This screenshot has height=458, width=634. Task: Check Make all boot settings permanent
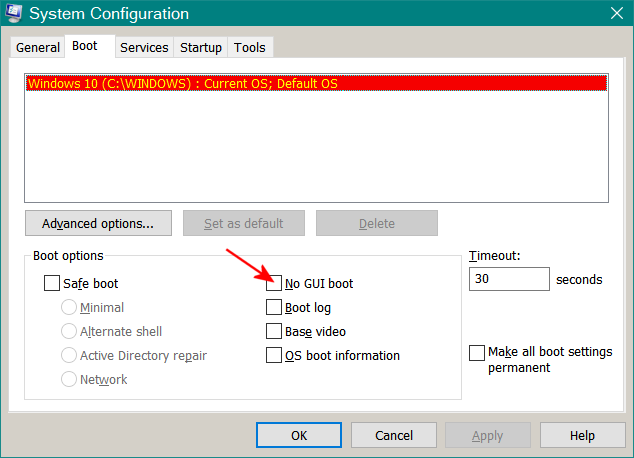[477, 352]
